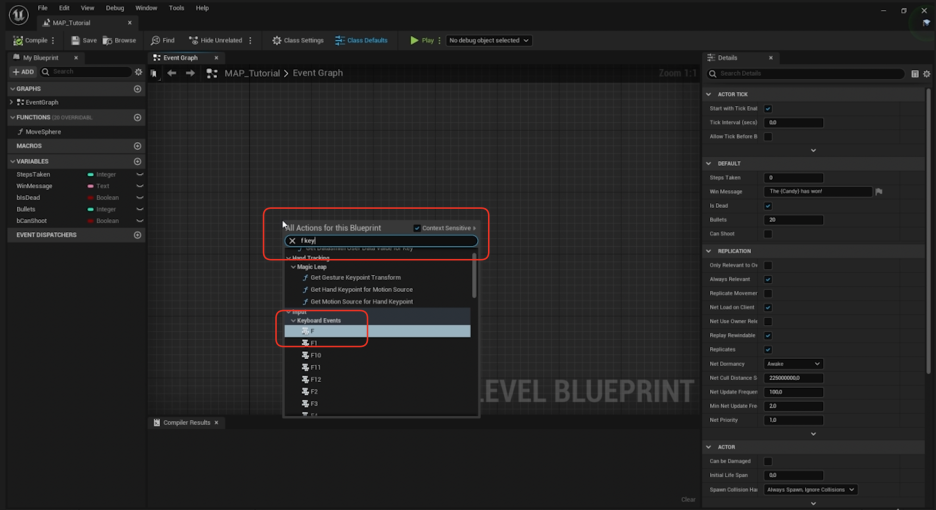Collapse Keyboard Events category

pos(293,321)
